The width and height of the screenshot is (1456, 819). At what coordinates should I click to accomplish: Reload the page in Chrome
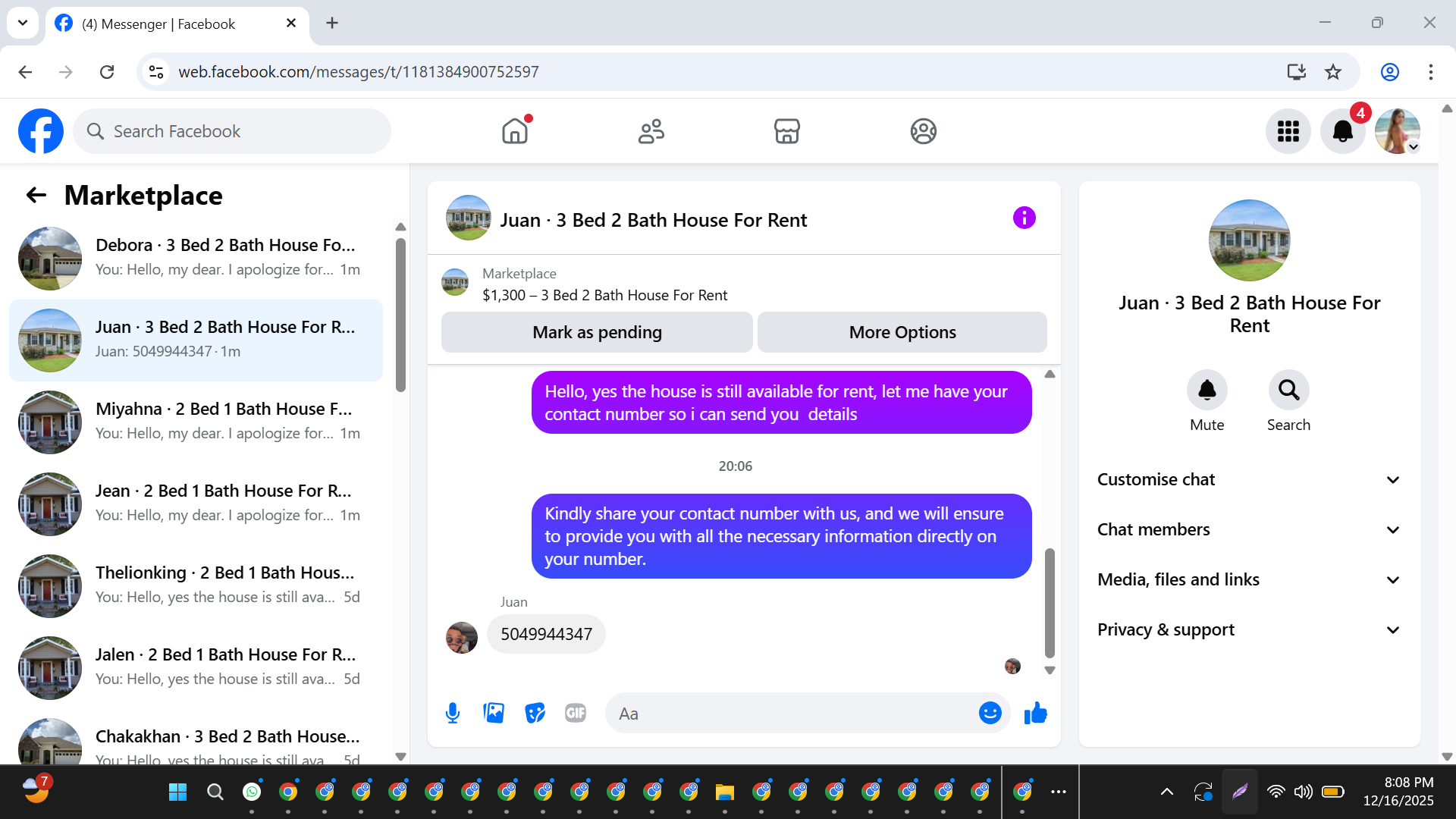pos(107,72)
